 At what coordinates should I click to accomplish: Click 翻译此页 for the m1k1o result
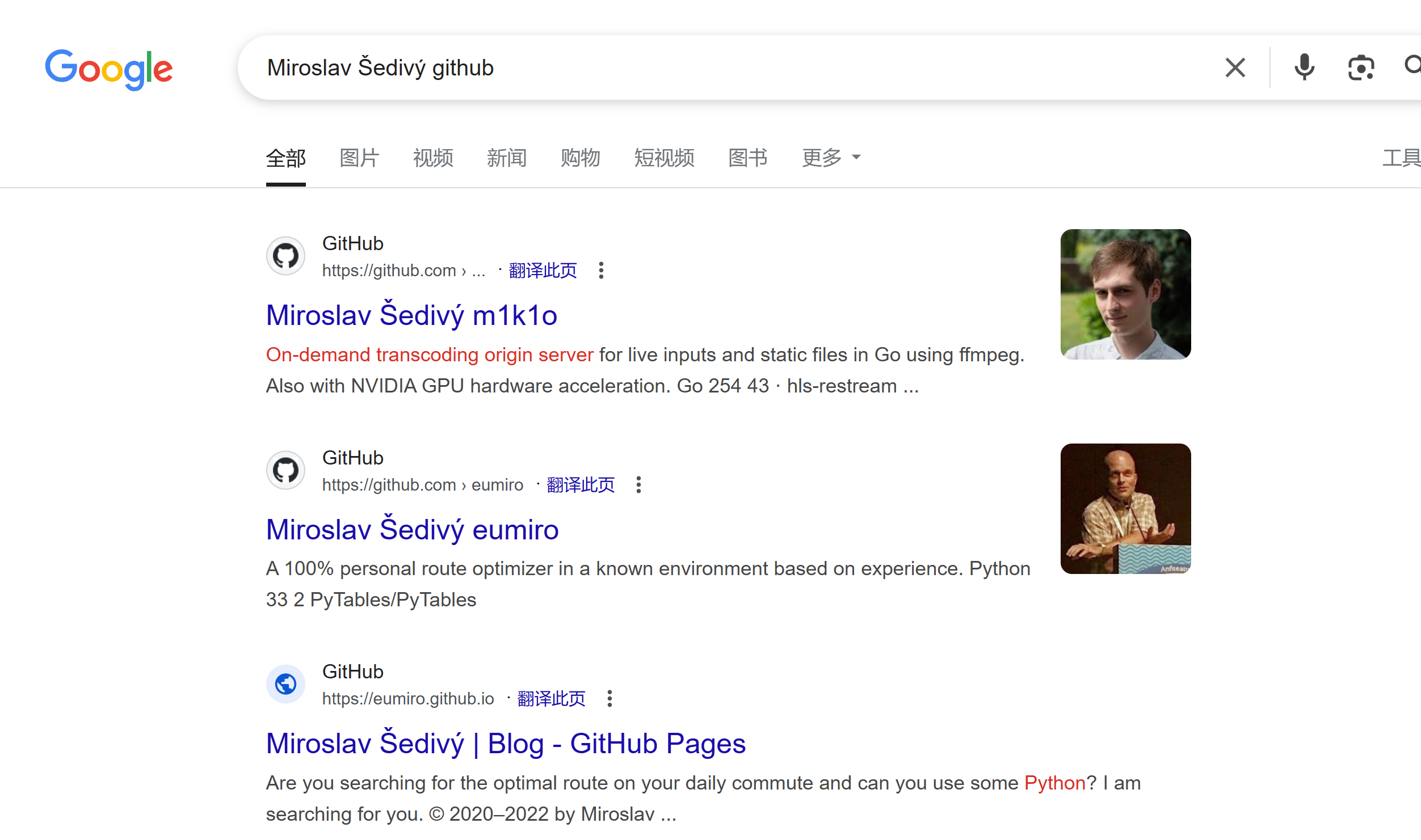pyautogui.click(x=543, y=271)
